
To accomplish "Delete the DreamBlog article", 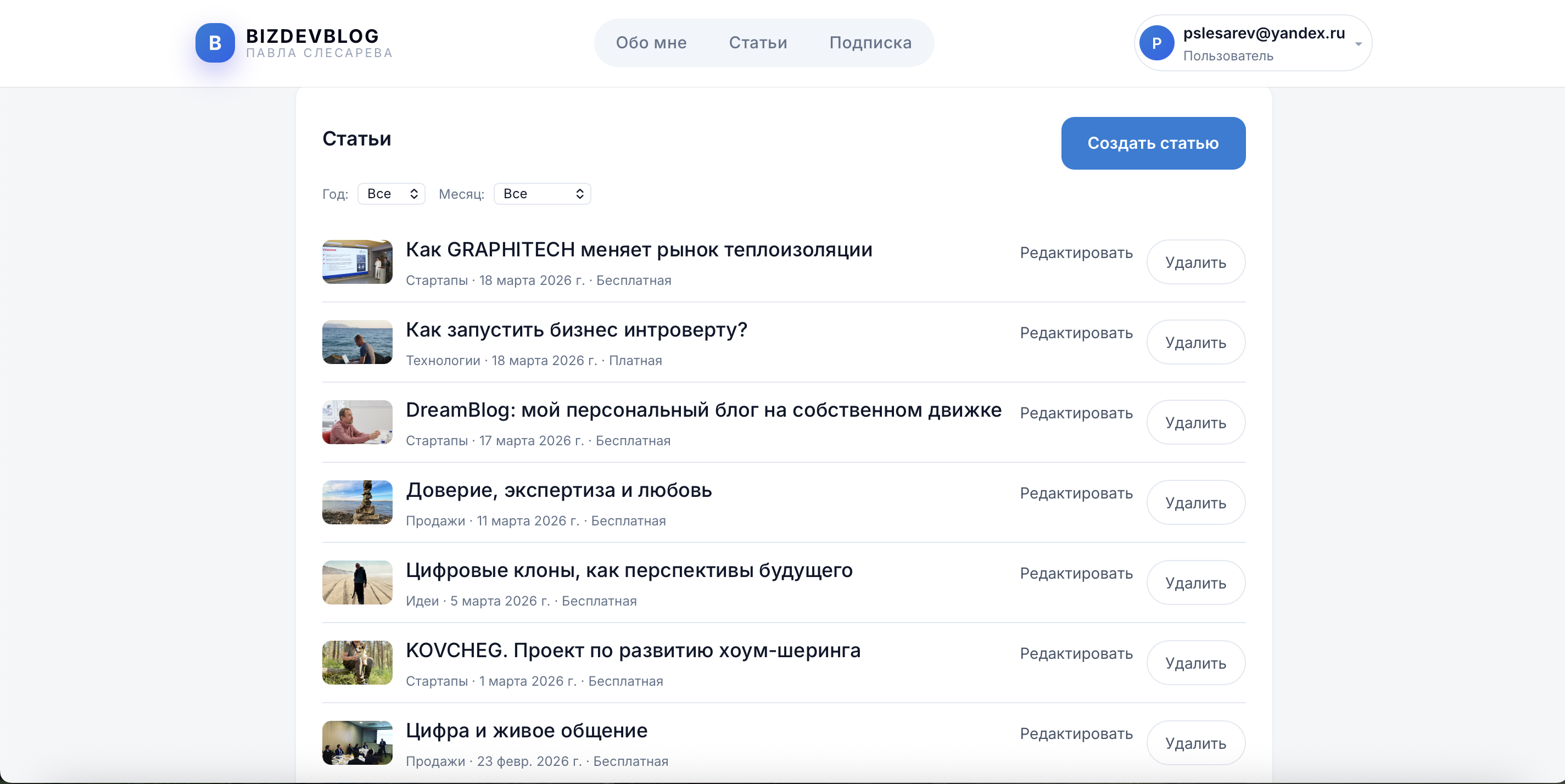I will tap(1195, 423).
